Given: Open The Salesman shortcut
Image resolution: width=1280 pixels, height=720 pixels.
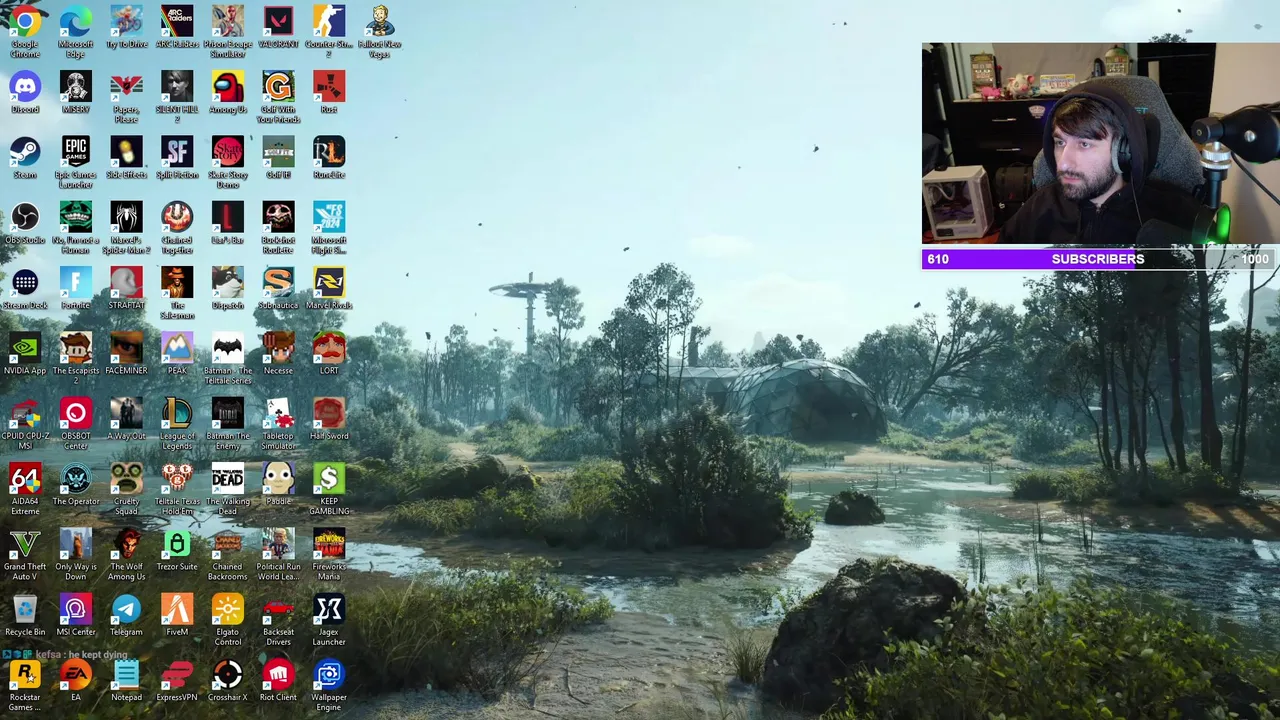Looking at the screenshot, I should (x=177, y=291).
